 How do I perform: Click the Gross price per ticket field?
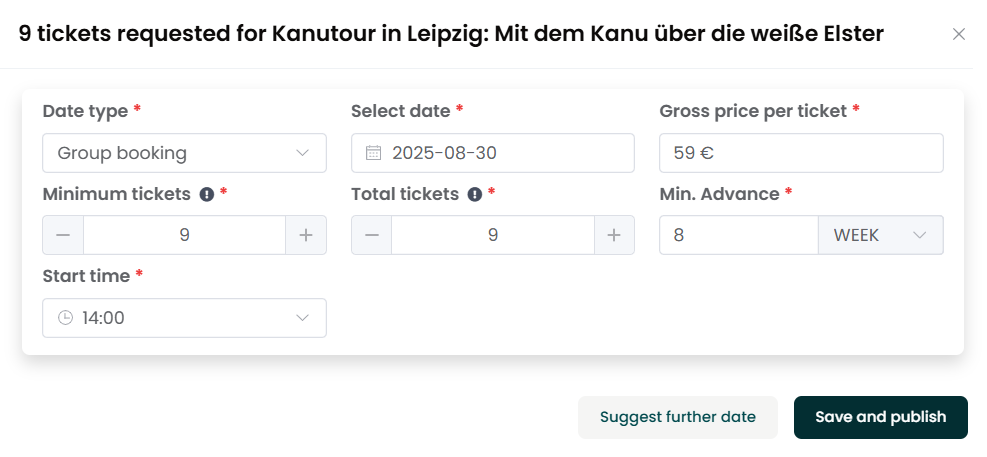(x=801, y=153)
